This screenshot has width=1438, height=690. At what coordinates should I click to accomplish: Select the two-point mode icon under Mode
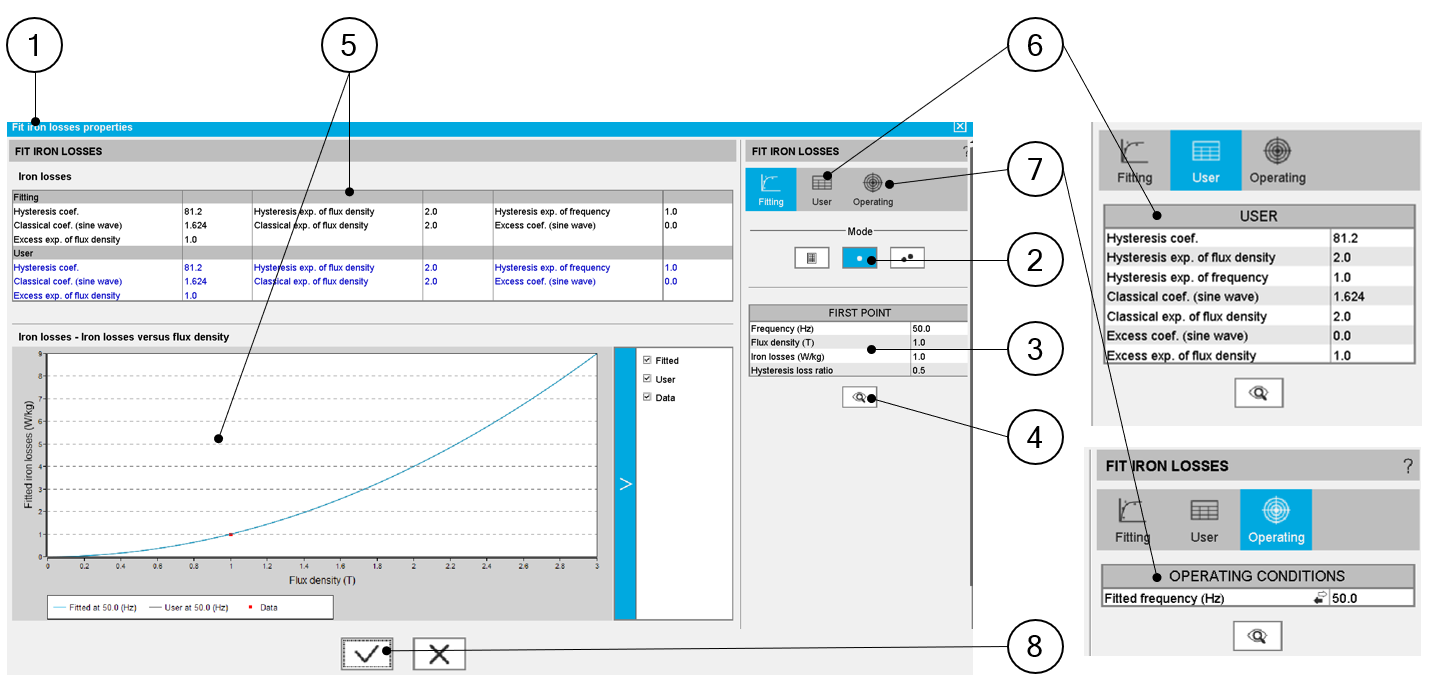point(907,258)
